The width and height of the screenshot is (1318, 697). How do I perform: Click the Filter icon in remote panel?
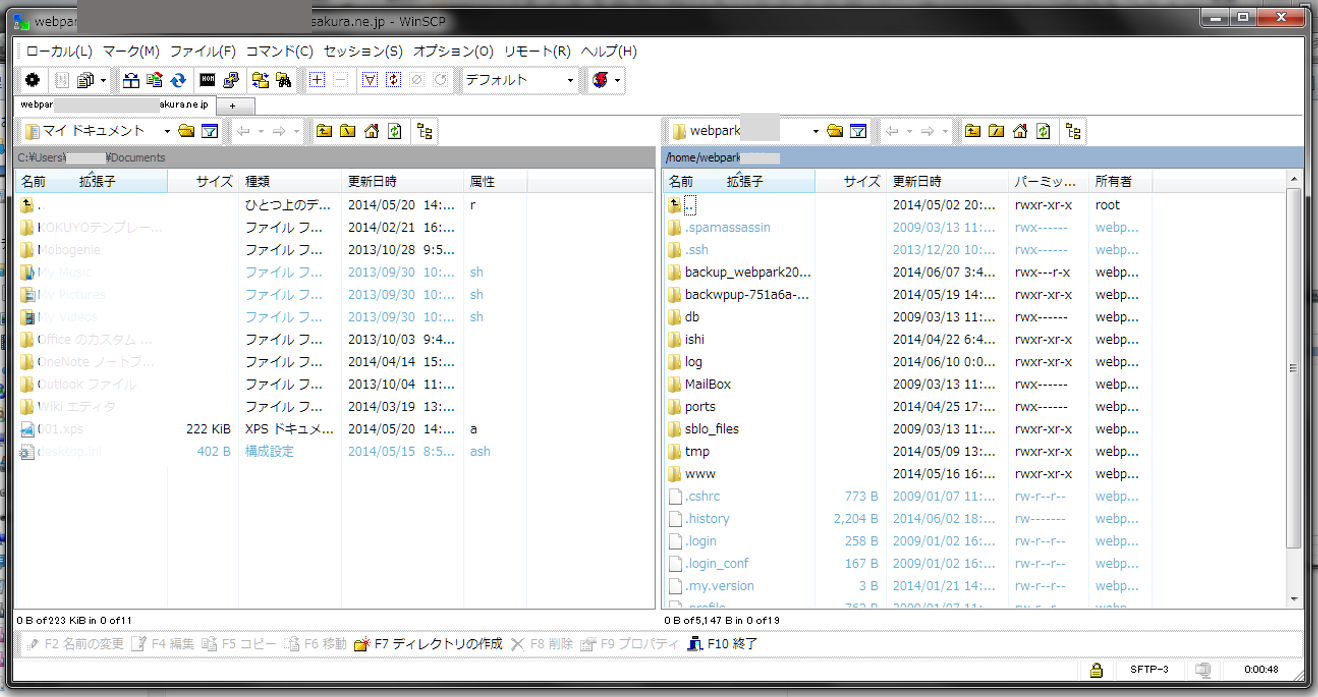click(858, 131)
